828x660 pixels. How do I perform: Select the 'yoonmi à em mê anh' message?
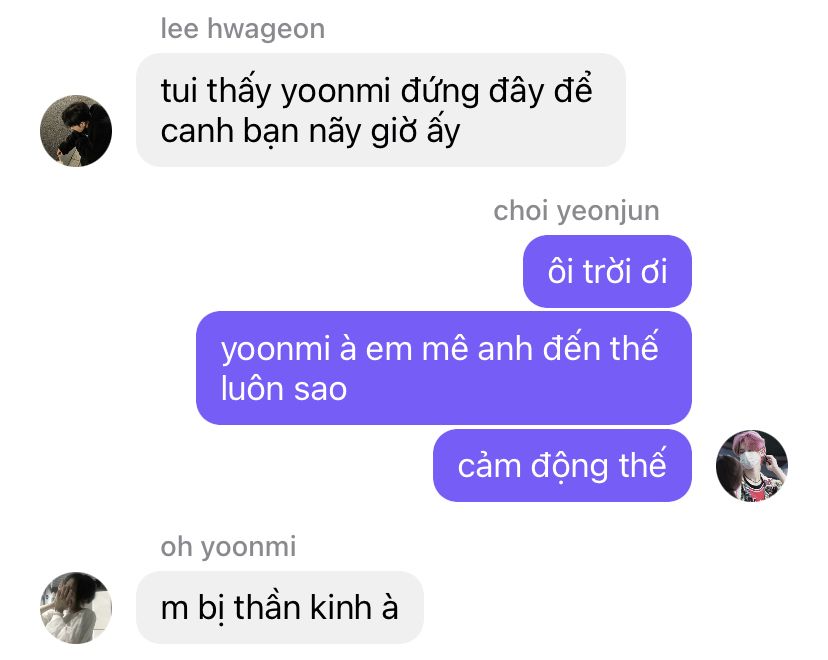coord(444,368)
